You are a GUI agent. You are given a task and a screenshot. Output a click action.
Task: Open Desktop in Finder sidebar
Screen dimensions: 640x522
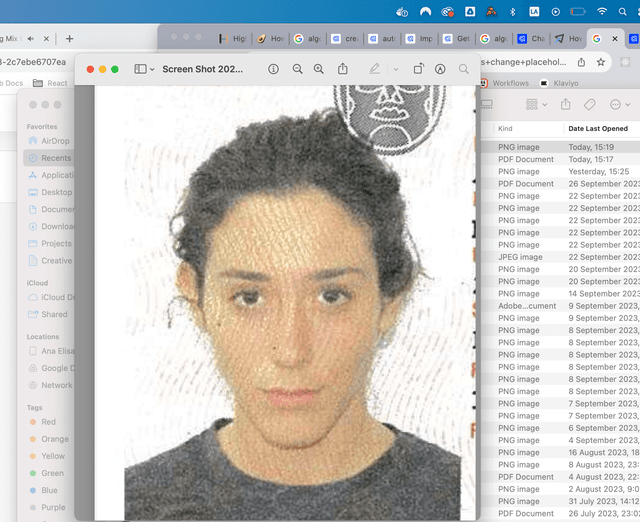click(x=51, y=192)
